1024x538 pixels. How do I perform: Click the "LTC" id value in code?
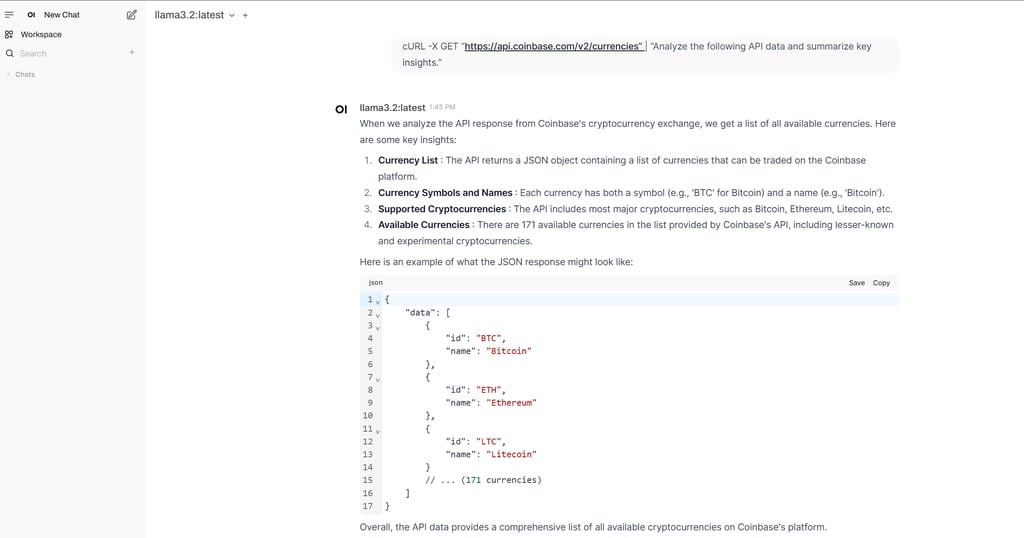(488, 442)
